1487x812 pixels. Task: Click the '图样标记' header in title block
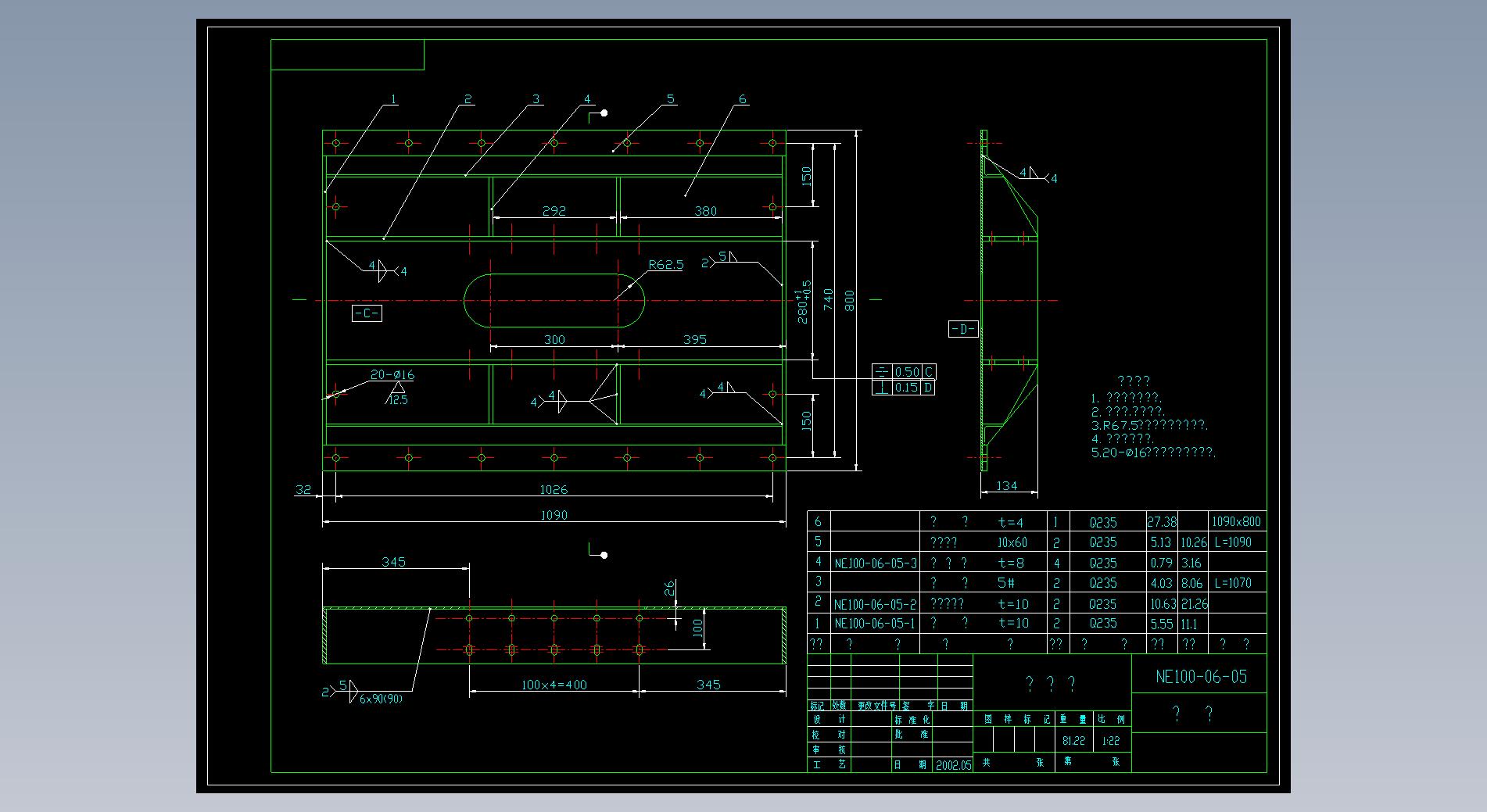coord(1017,720)
